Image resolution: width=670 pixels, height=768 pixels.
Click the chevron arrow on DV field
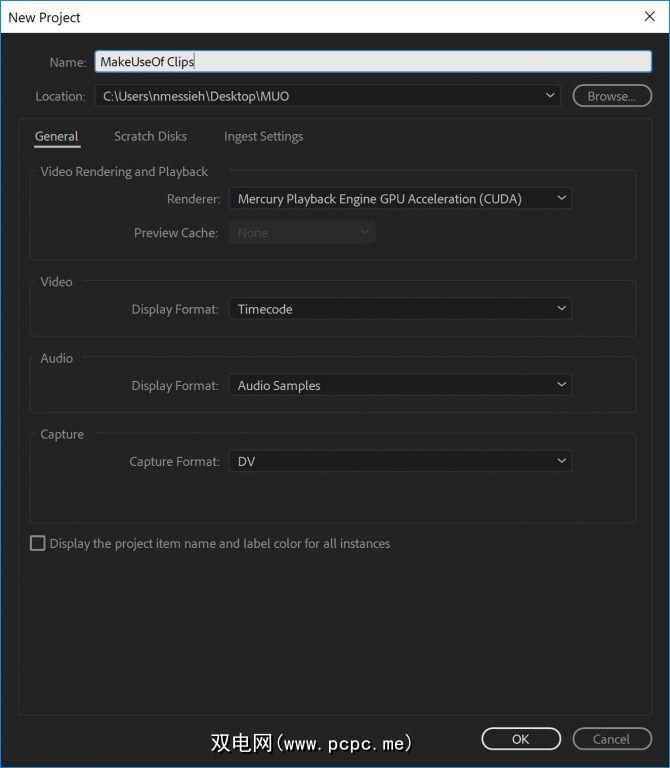point(562,461)
